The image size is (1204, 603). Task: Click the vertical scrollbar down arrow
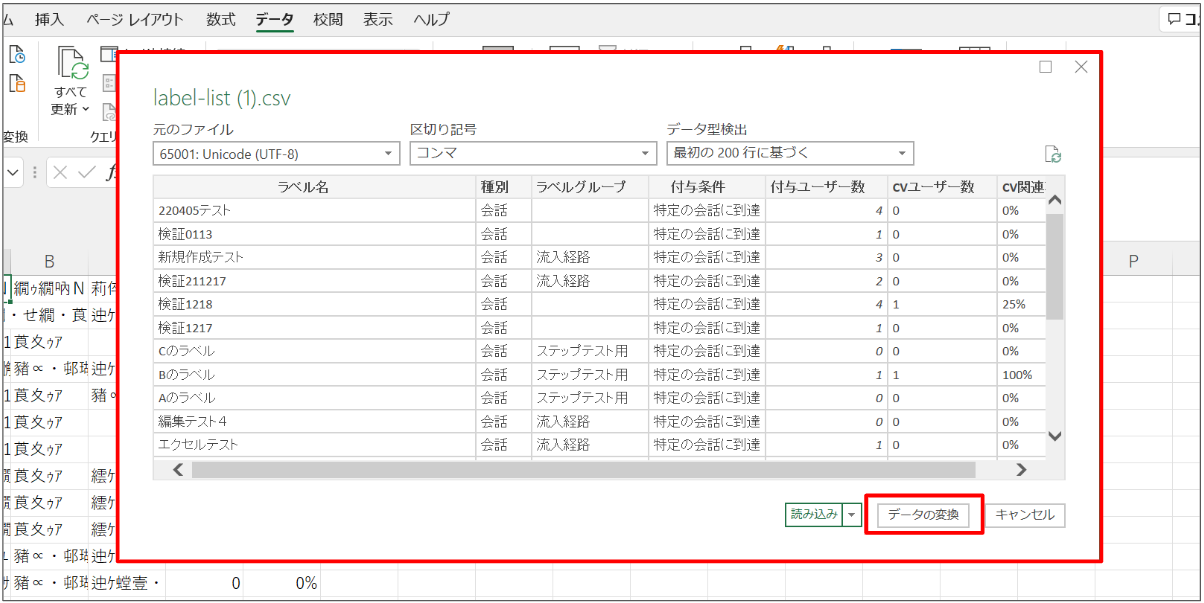click(1054, 437)
